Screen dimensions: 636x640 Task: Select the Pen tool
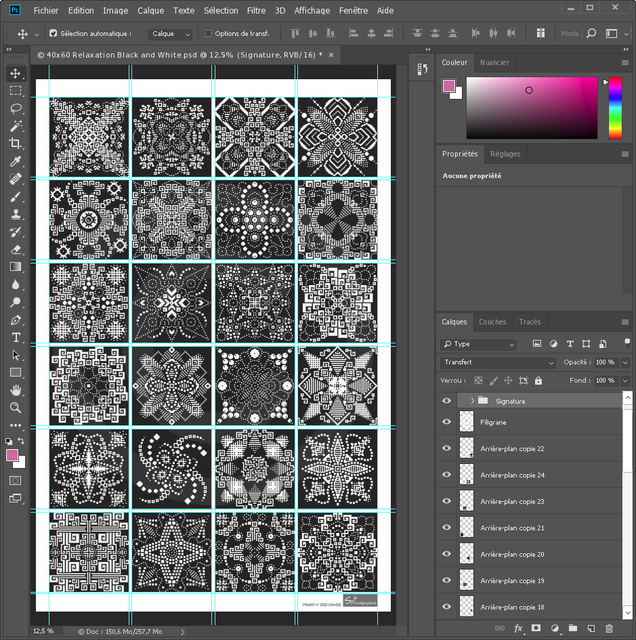(16, 320)
